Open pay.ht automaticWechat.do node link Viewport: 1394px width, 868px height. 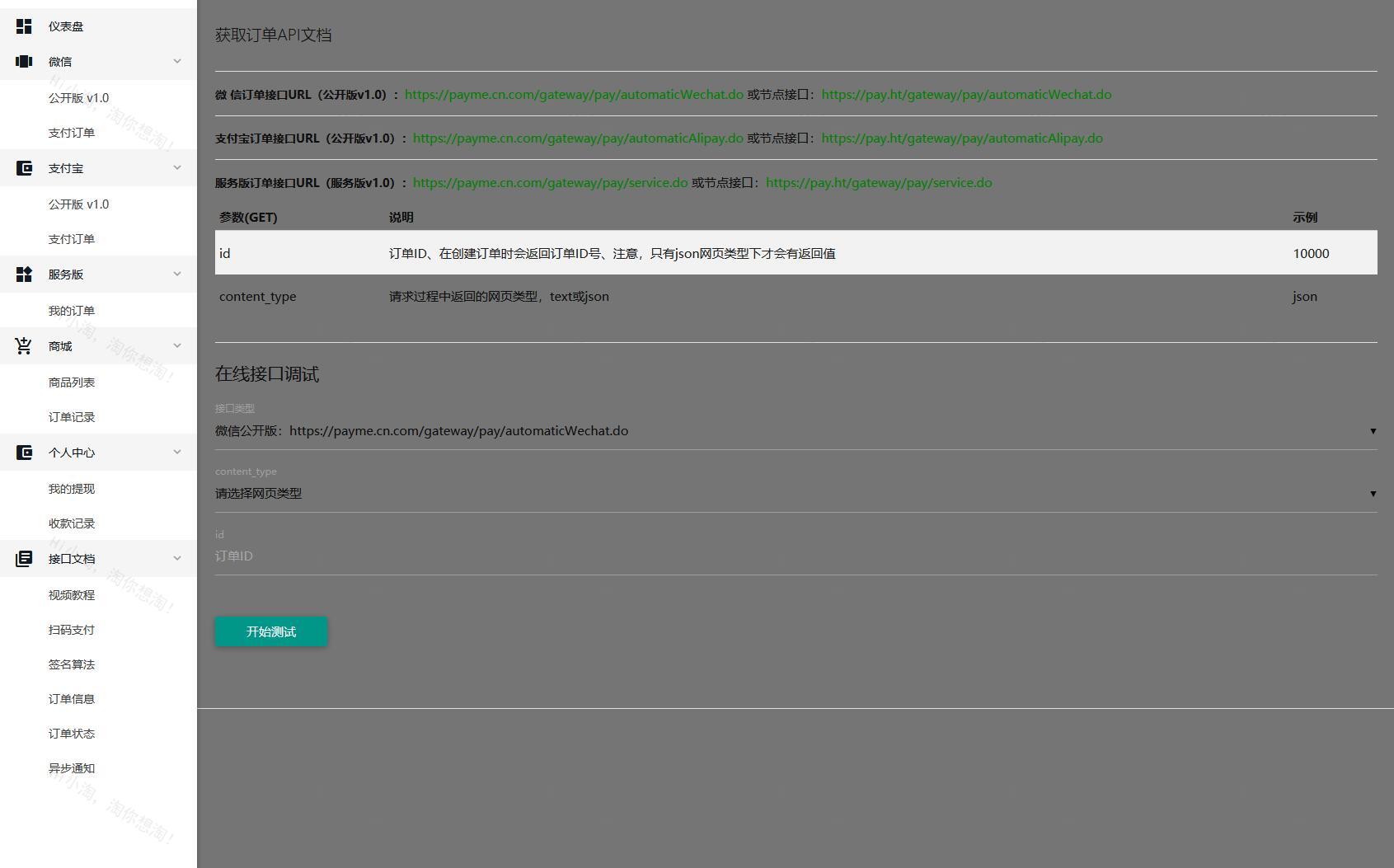click(966, 95)
